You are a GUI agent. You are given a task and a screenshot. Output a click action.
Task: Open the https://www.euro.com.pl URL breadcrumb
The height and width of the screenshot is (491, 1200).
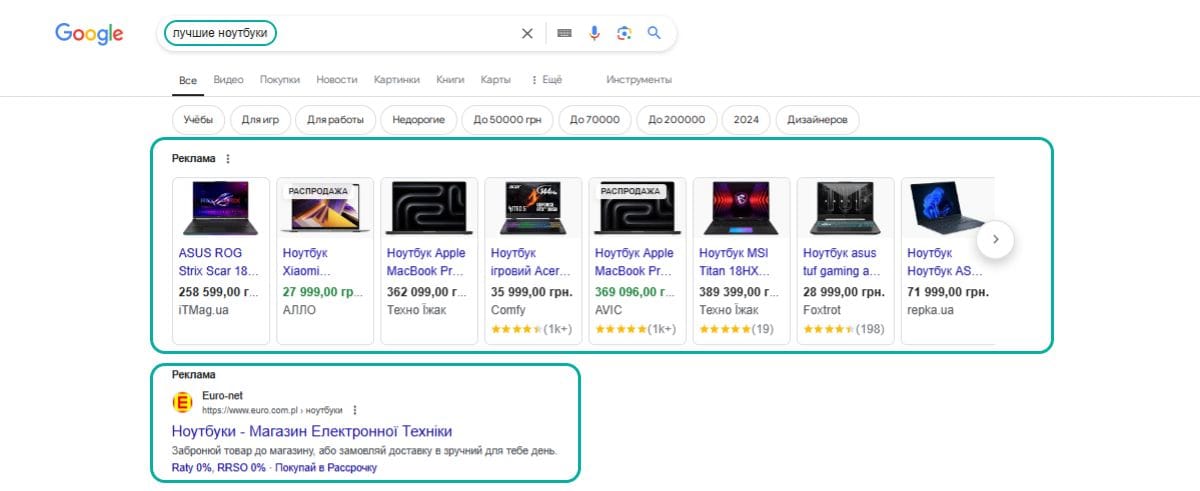click(272, 410)
